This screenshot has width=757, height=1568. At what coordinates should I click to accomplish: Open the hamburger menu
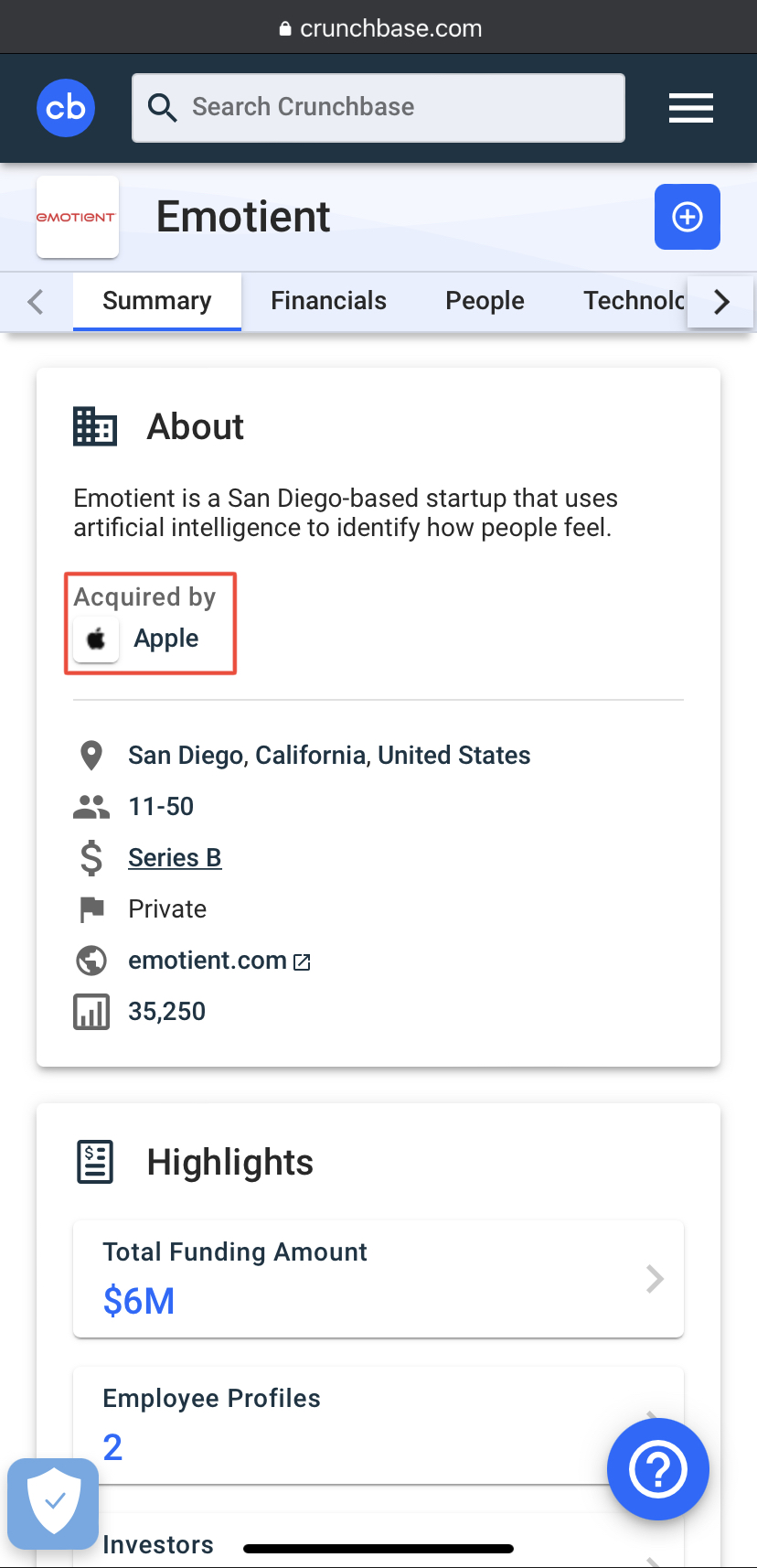click(x=690, y=108)
